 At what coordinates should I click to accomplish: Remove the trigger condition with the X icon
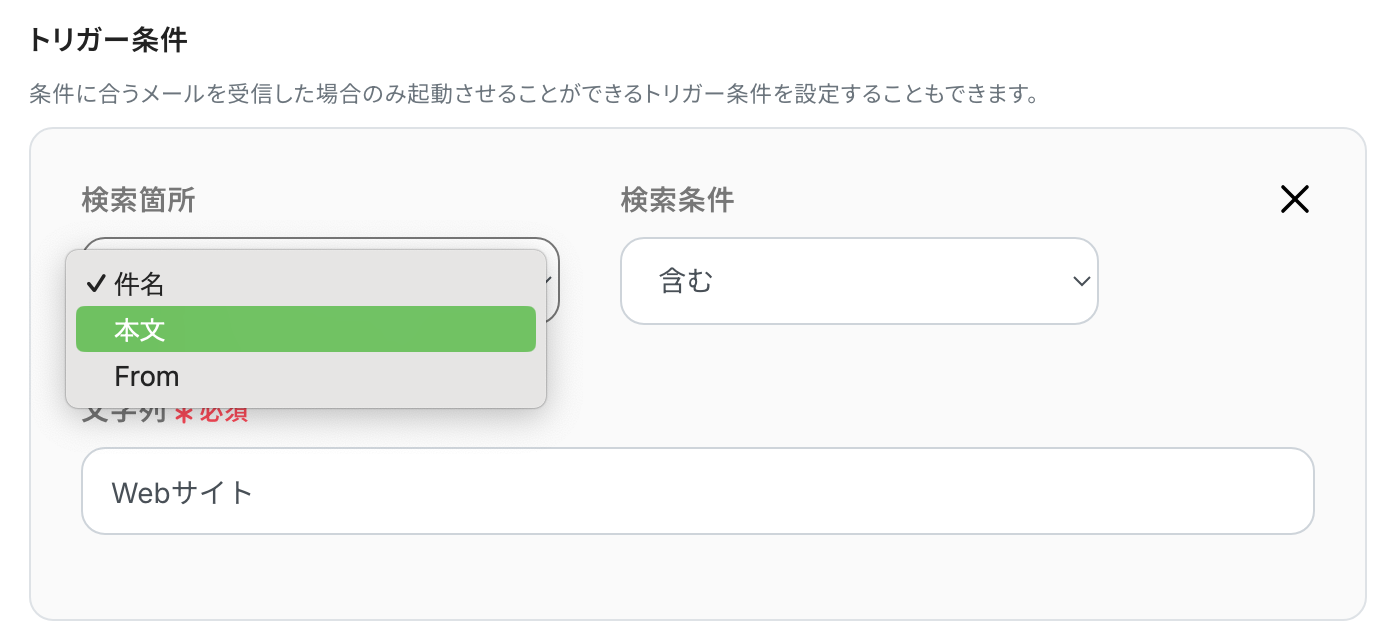pyautogui.click(x=1294, y=200)
